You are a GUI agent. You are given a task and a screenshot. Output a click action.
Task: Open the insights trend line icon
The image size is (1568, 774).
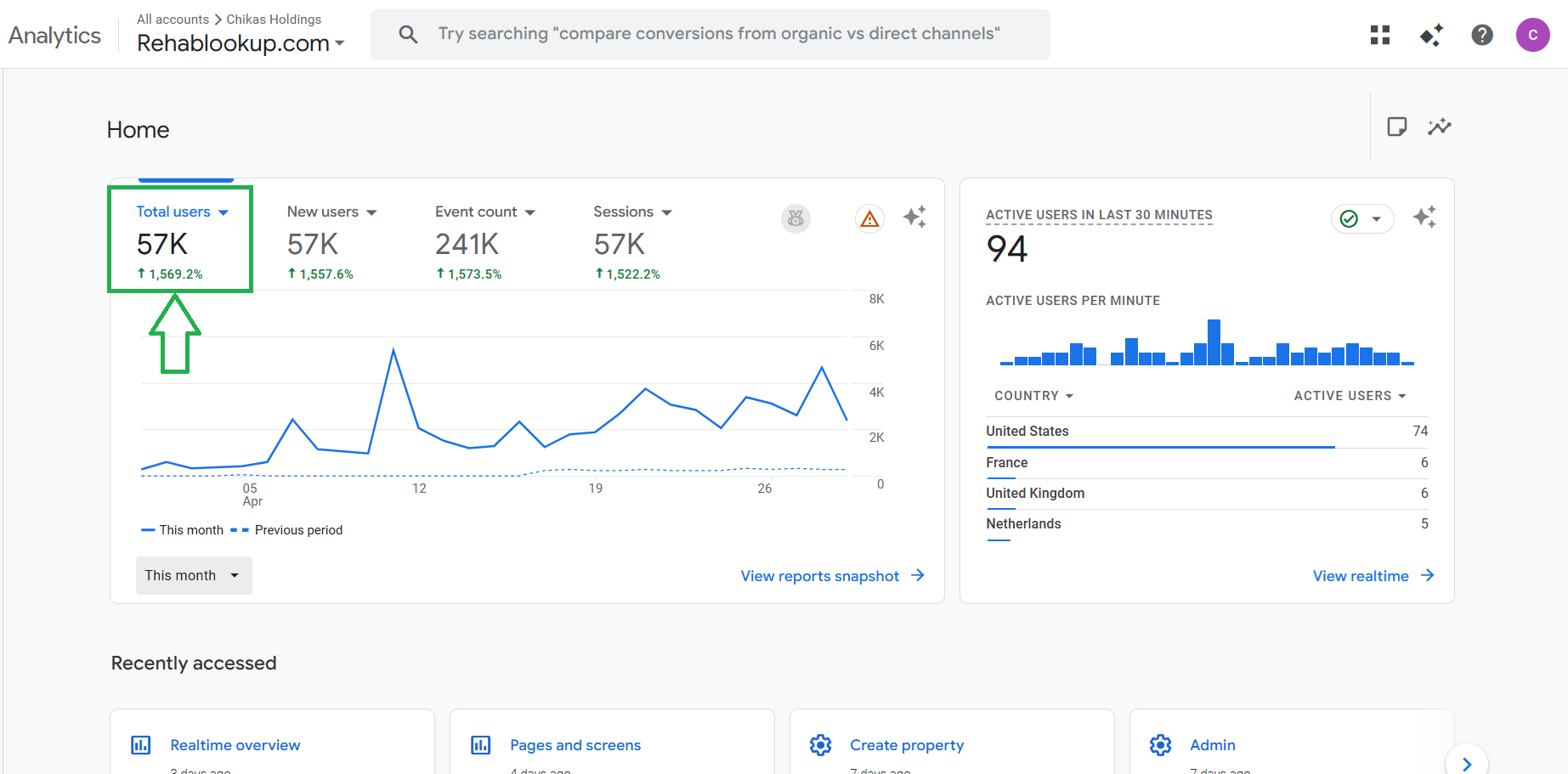click(1440, 127)
